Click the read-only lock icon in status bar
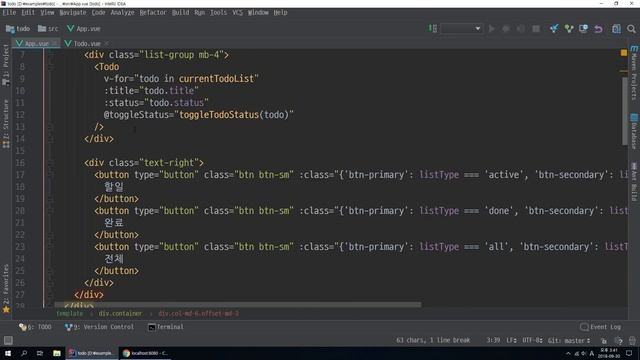The width and height of the screenshot is (640, 360). [604, 340]
